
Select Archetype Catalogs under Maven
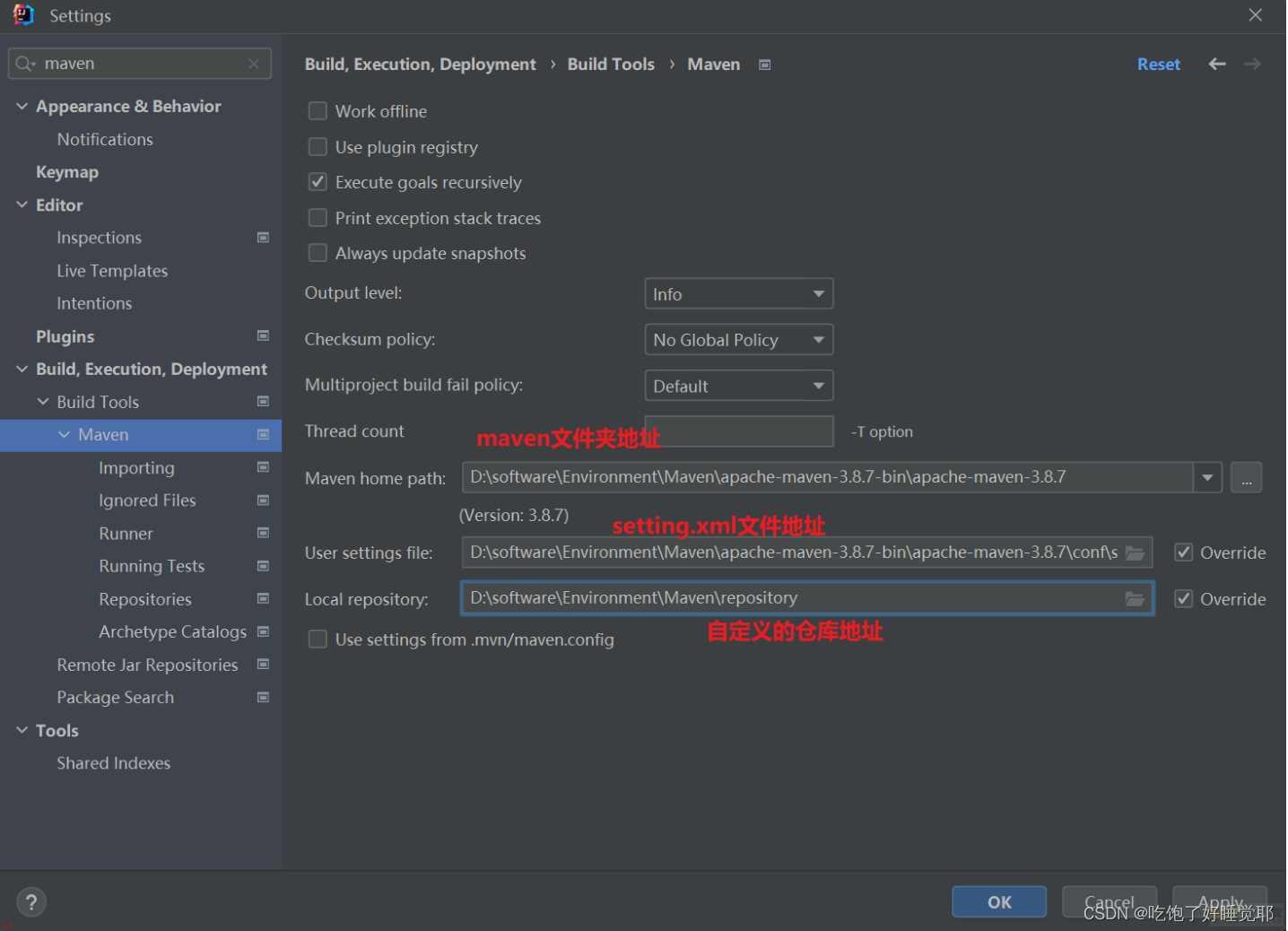172,632
